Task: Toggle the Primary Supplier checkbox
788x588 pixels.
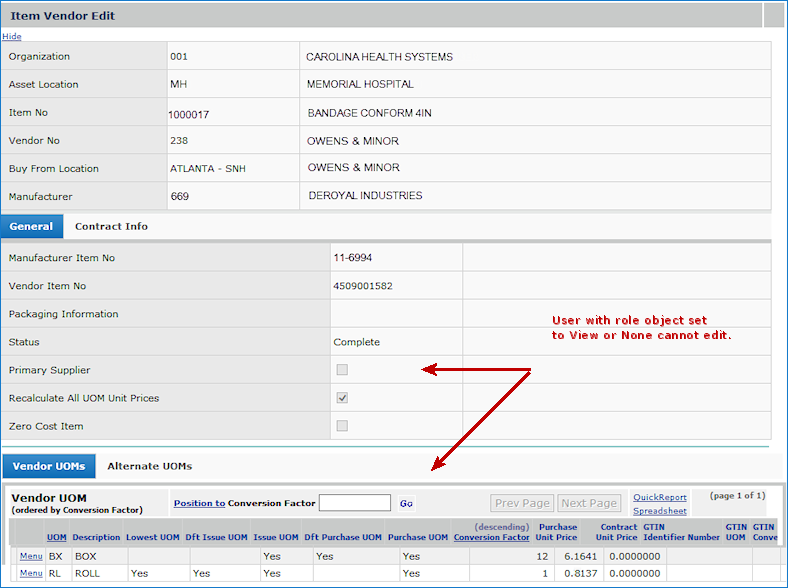Action: pyautogui.click(x=342, y=370)
